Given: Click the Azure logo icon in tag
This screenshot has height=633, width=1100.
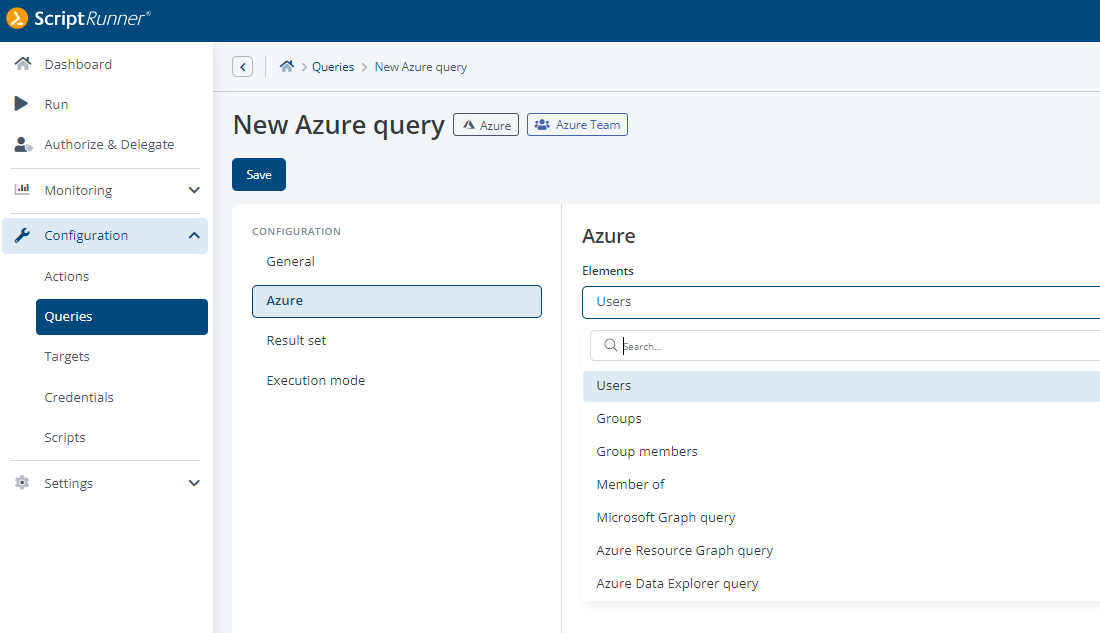Looking at the screenshot, I should click(x=469, y=125).
